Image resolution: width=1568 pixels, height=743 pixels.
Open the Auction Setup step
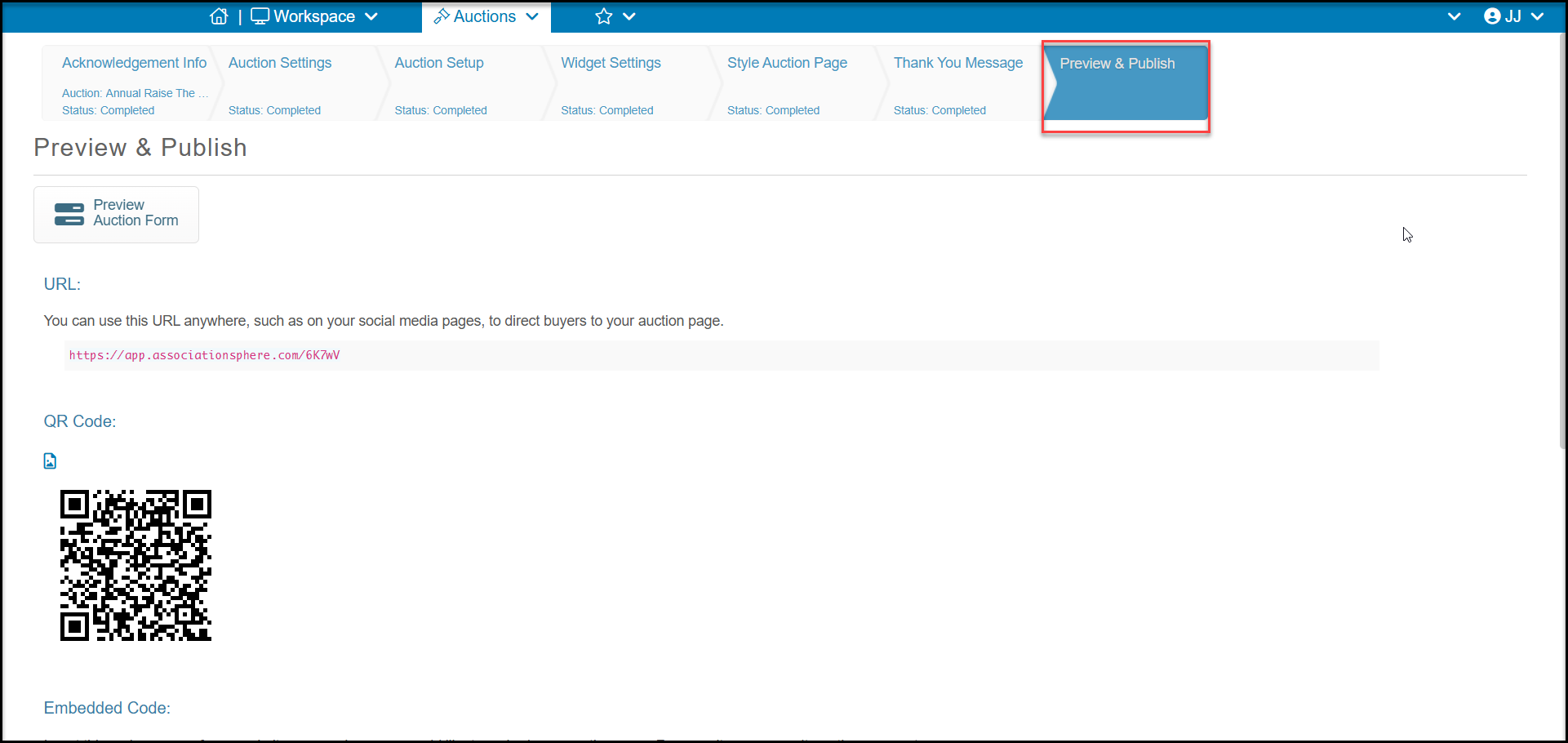pyautogui.click(x=465, y=83)
